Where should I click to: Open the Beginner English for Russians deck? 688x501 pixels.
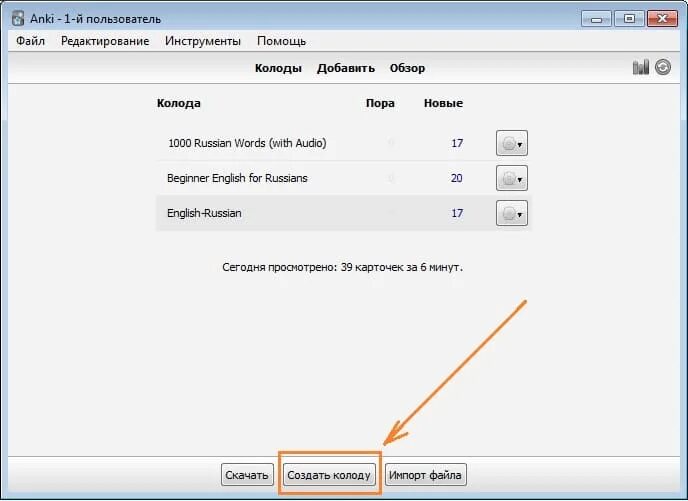pyautogui.click(x=237, y=178)
